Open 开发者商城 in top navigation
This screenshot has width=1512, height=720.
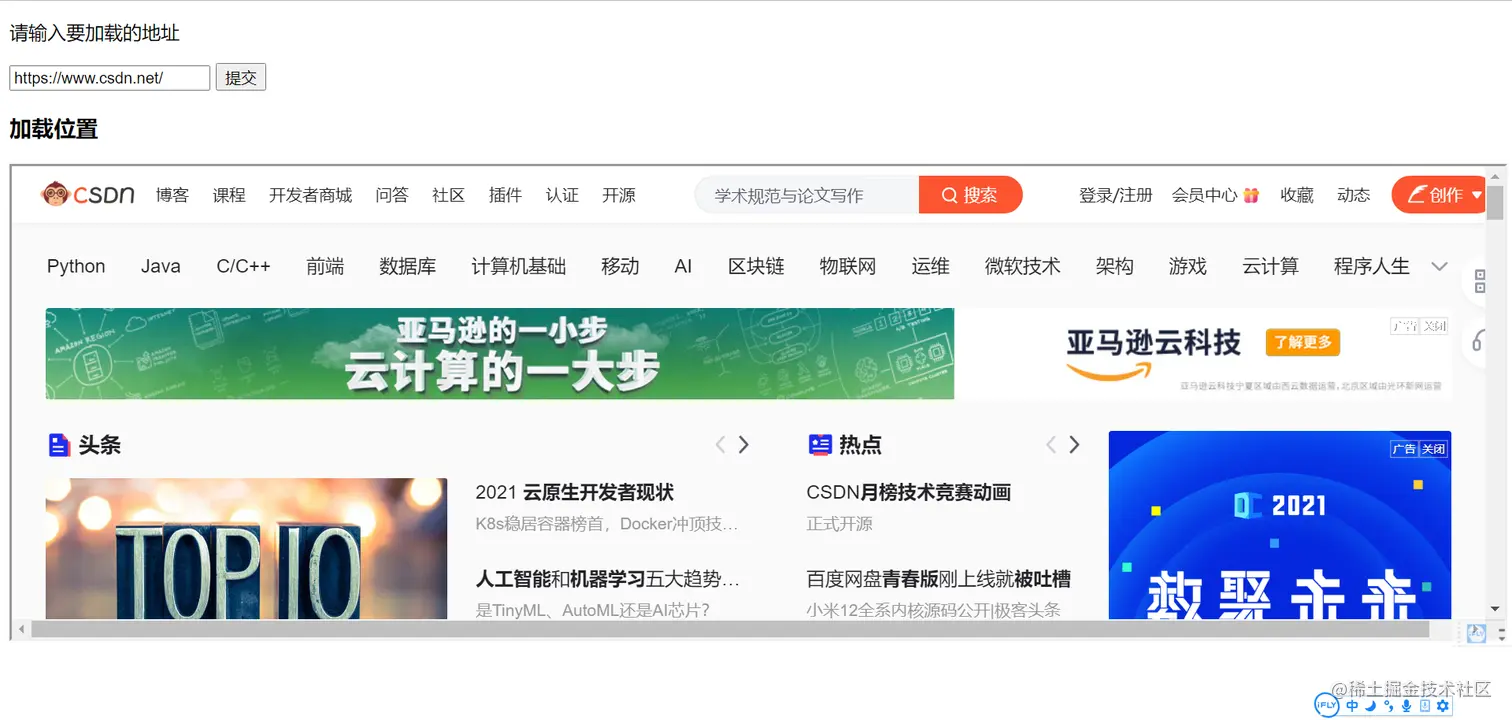point(310,195)
